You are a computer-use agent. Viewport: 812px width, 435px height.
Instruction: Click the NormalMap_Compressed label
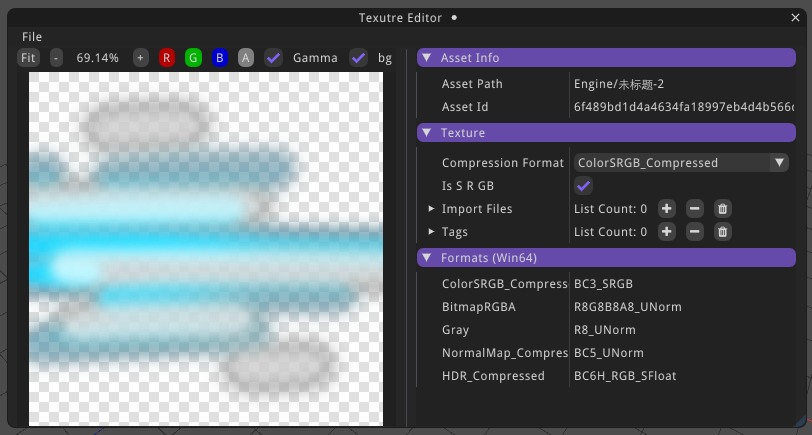pos(504,353)
